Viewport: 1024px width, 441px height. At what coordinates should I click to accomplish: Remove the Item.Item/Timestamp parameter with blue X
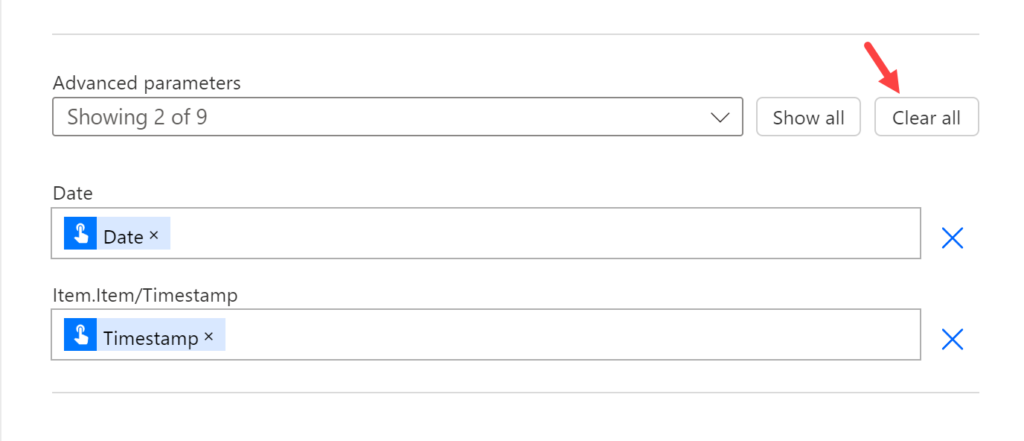(x=952, y=339)
